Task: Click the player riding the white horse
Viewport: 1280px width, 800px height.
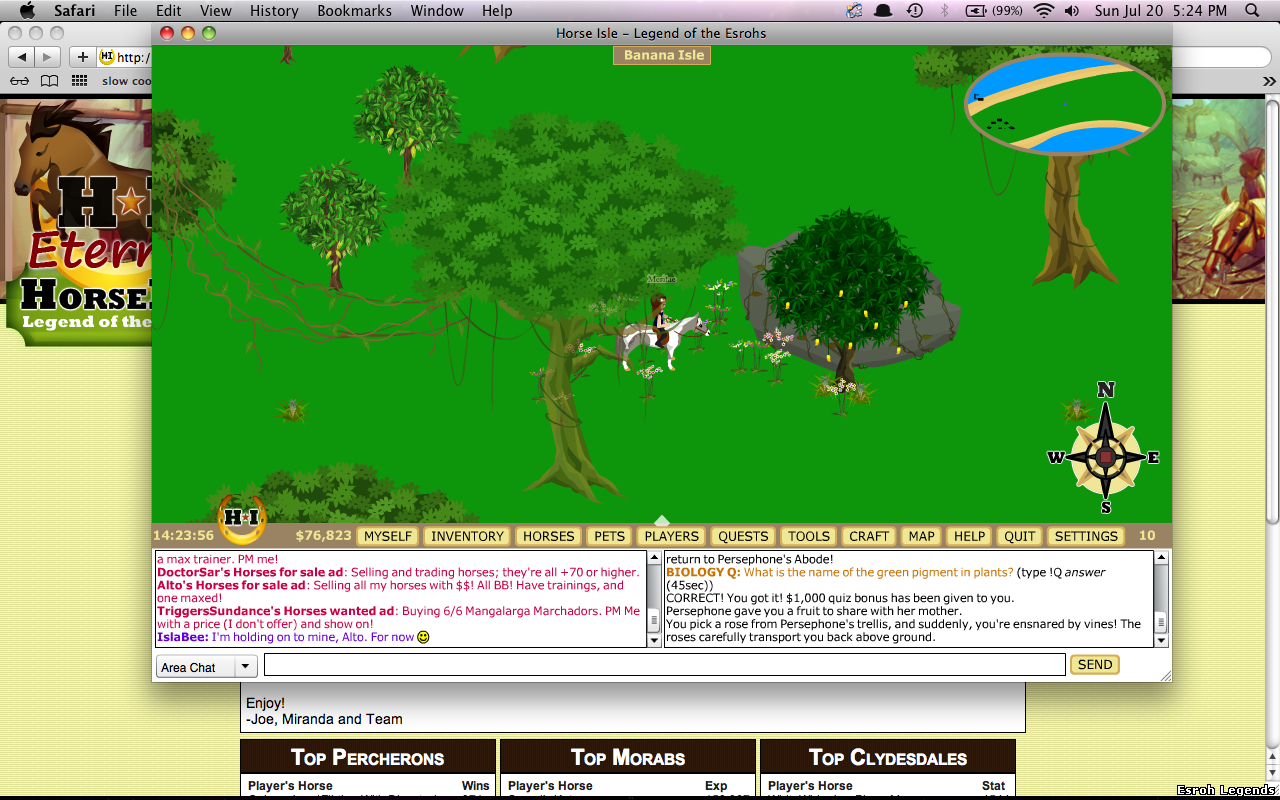Action: click(661, 330)
